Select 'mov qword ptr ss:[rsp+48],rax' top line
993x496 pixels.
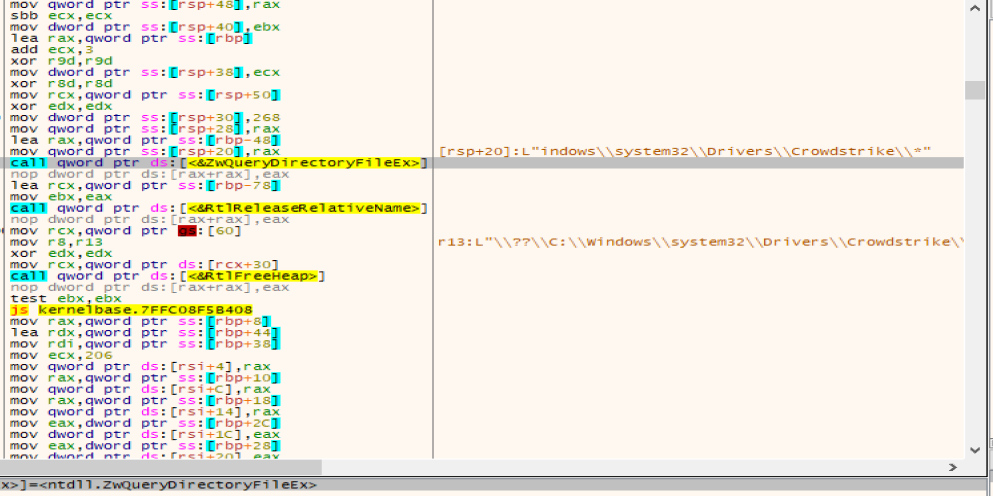click(145, 4)
